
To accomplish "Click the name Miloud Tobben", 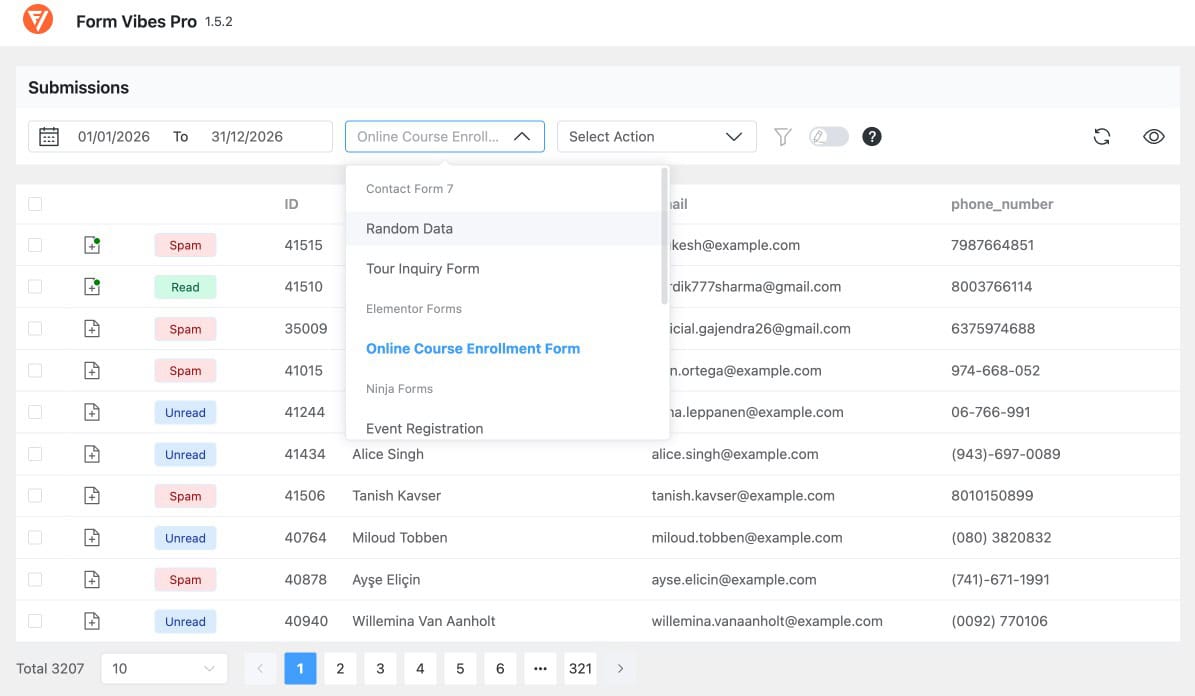I will pos(399,537).
